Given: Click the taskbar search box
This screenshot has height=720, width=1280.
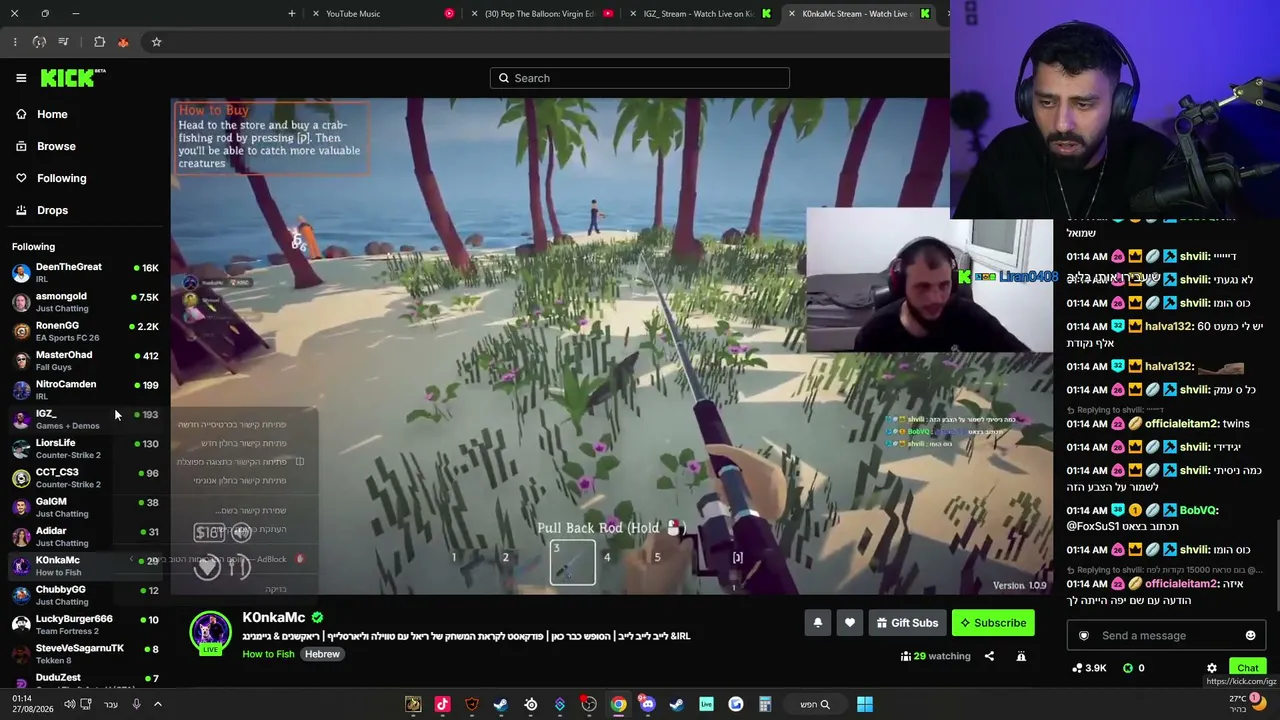Looking at the screenshot, I should [814, 704].
